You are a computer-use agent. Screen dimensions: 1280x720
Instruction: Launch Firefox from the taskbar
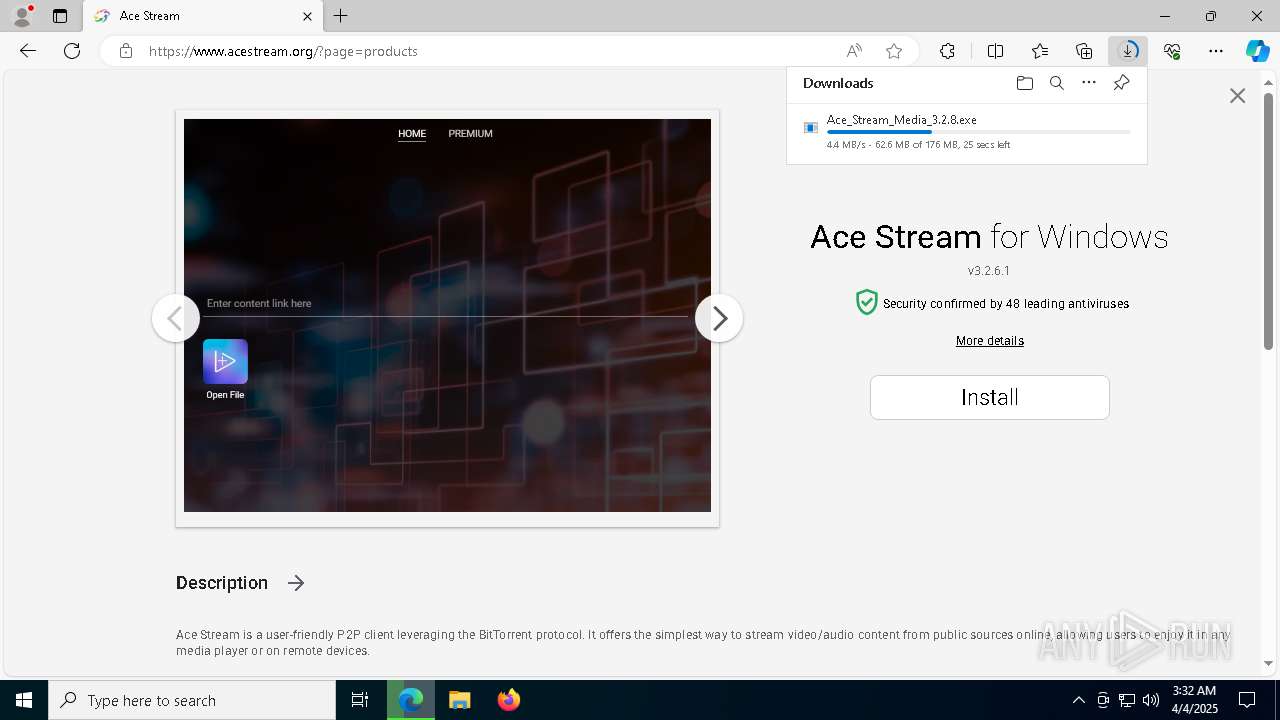pos(508,700)
